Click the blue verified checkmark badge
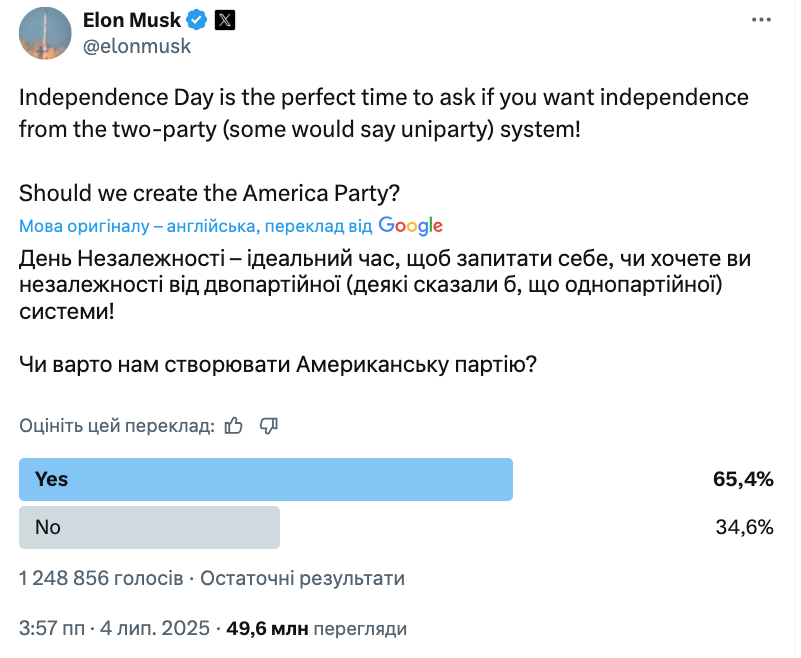 [197, 20]
